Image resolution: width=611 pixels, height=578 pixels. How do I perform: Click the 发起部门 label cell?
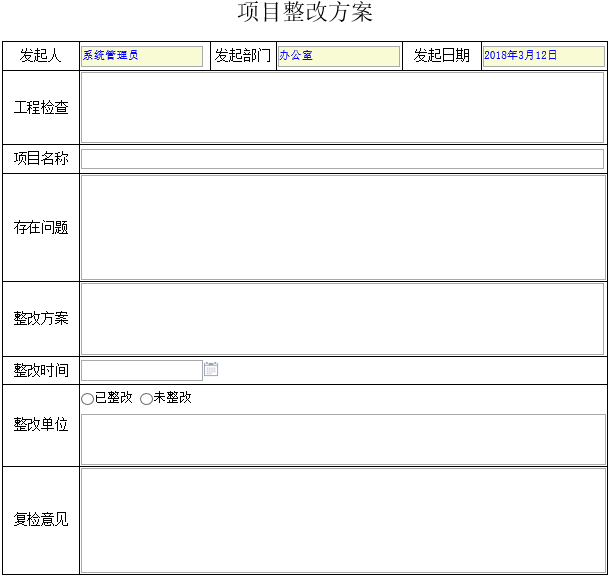pos(243,56)
